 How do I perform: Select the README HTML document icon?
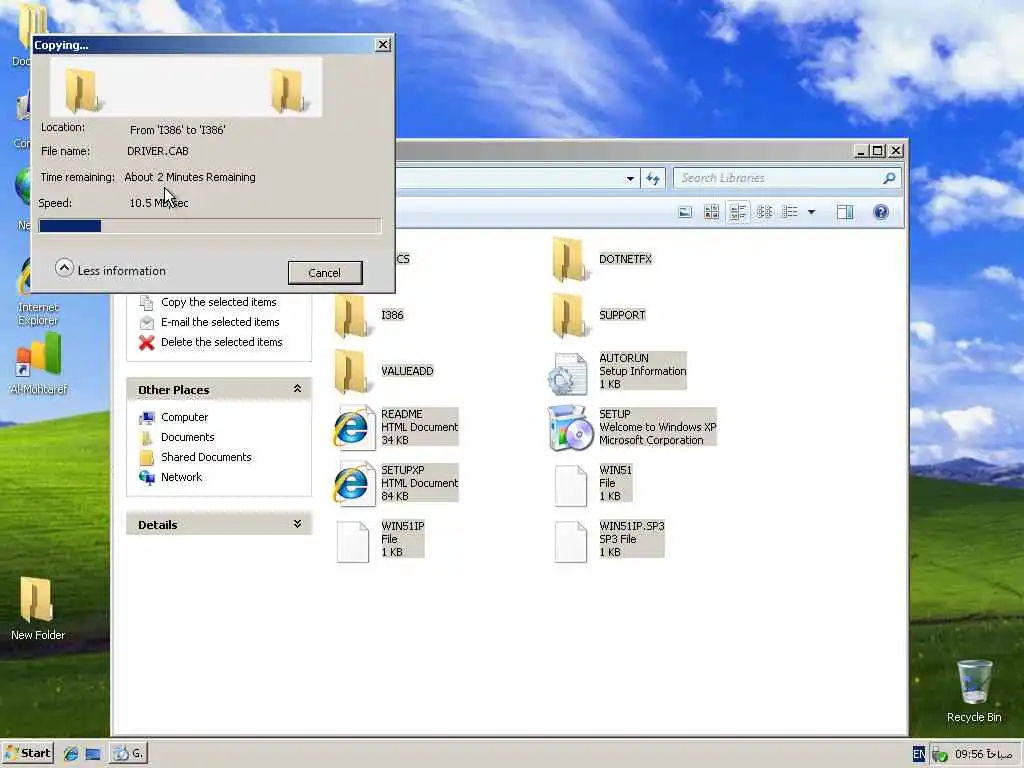(353, 428)
